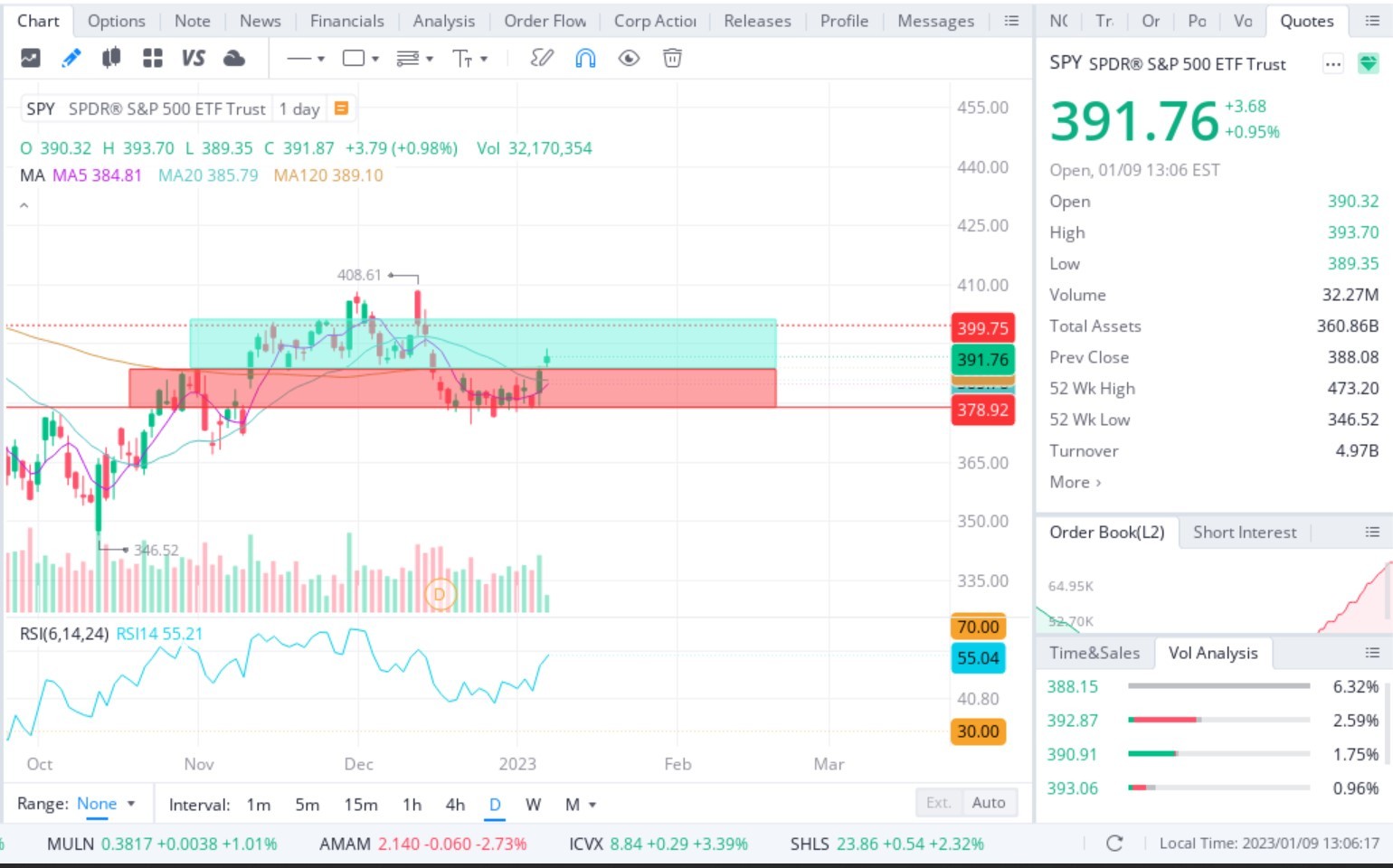Click the AMAM ticker in bottom bar
Screen dimensions: 1393x868
coord(345,844)
